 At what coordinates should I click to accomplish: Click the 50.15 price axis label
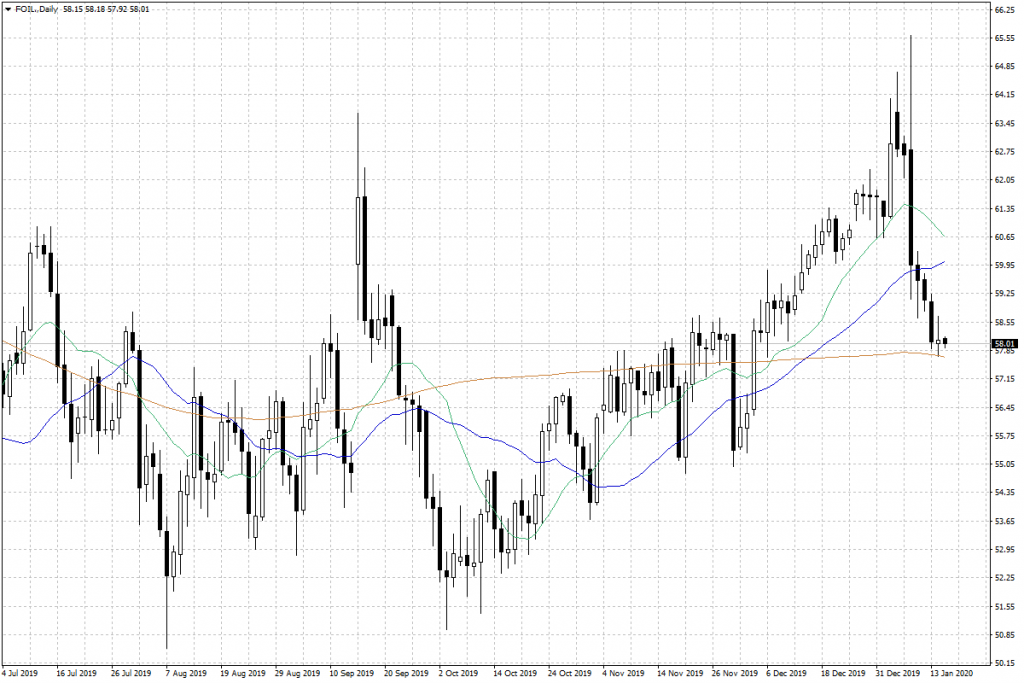click(x=1004, y=663)
